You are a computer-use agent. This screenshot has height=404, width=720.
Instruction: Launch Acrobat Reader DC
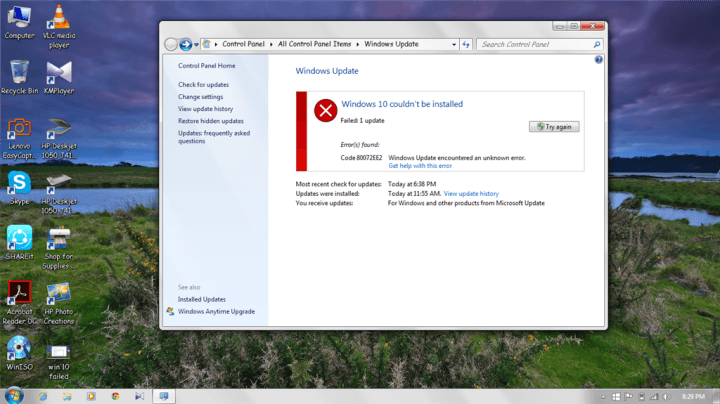coord(19,302)
